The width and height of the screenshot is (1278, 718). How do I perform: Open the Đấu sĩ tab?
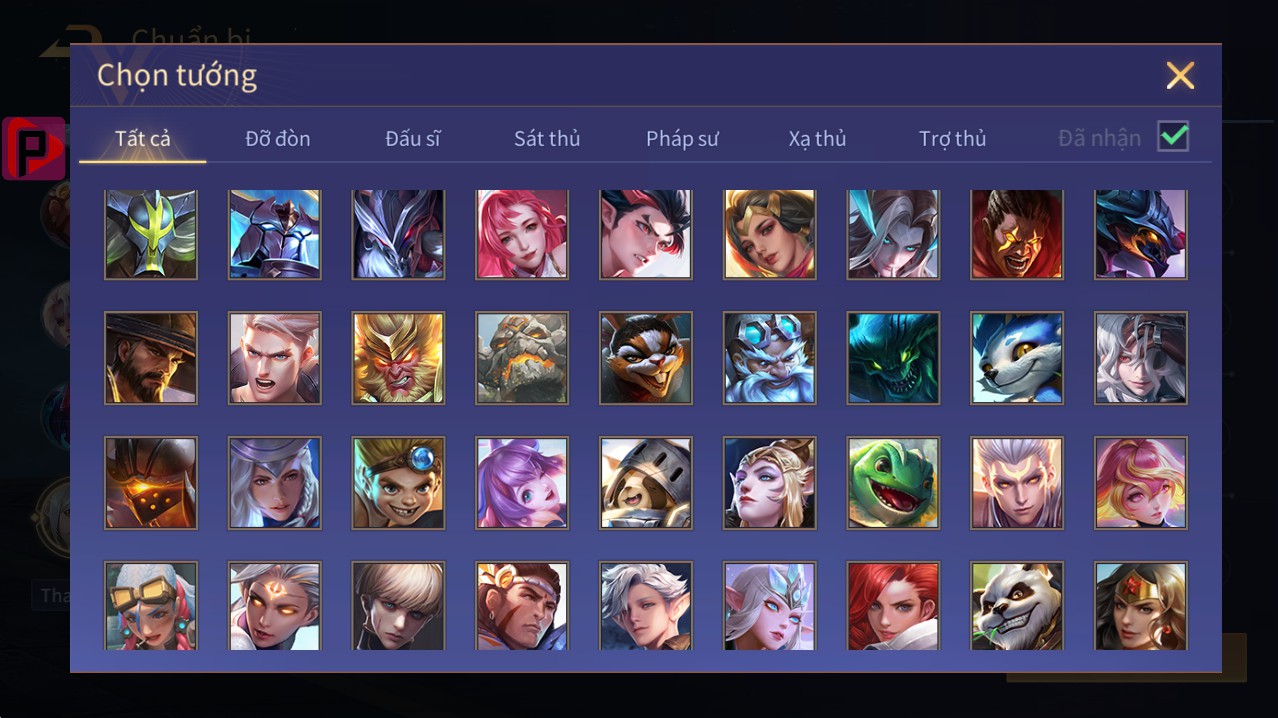pos(413,139)
